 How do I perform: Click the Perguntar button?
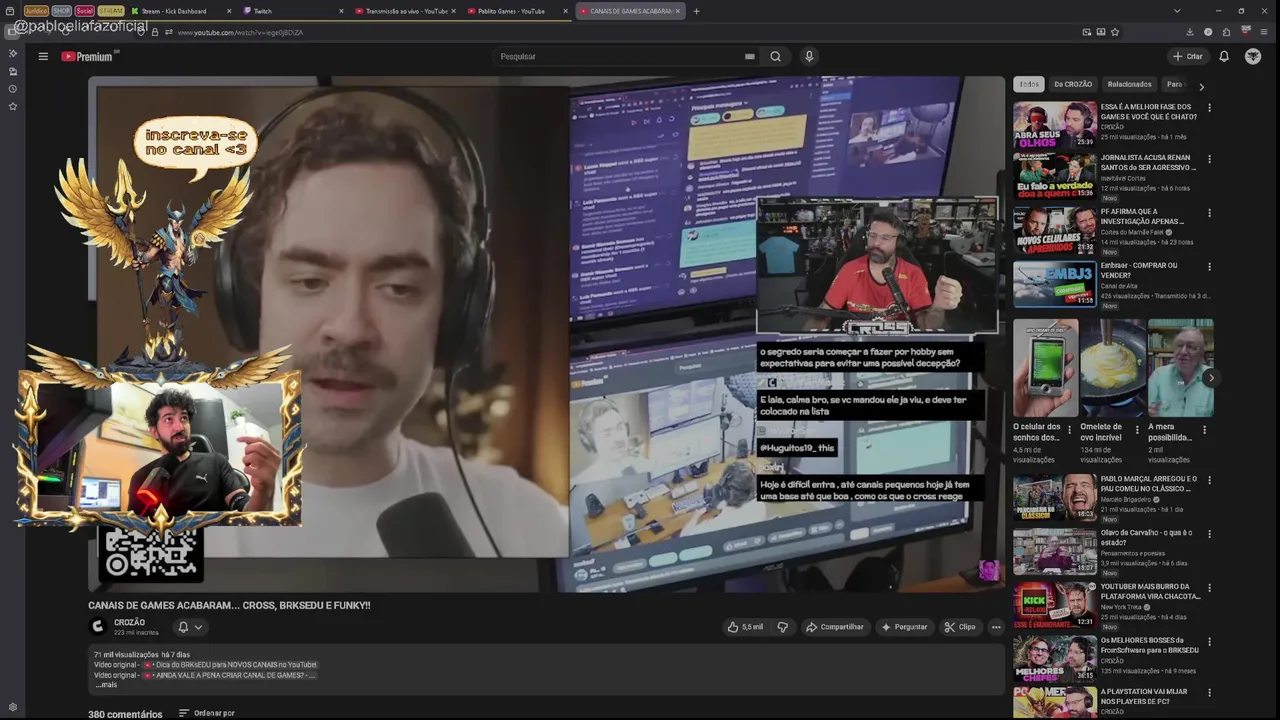point(904,627)
